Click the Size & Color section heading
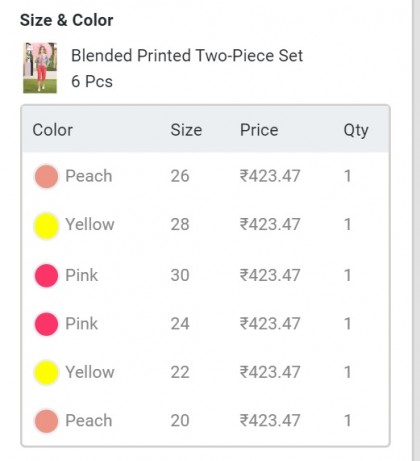The width and height of the screenshot is (420, 461). point(67,20)
